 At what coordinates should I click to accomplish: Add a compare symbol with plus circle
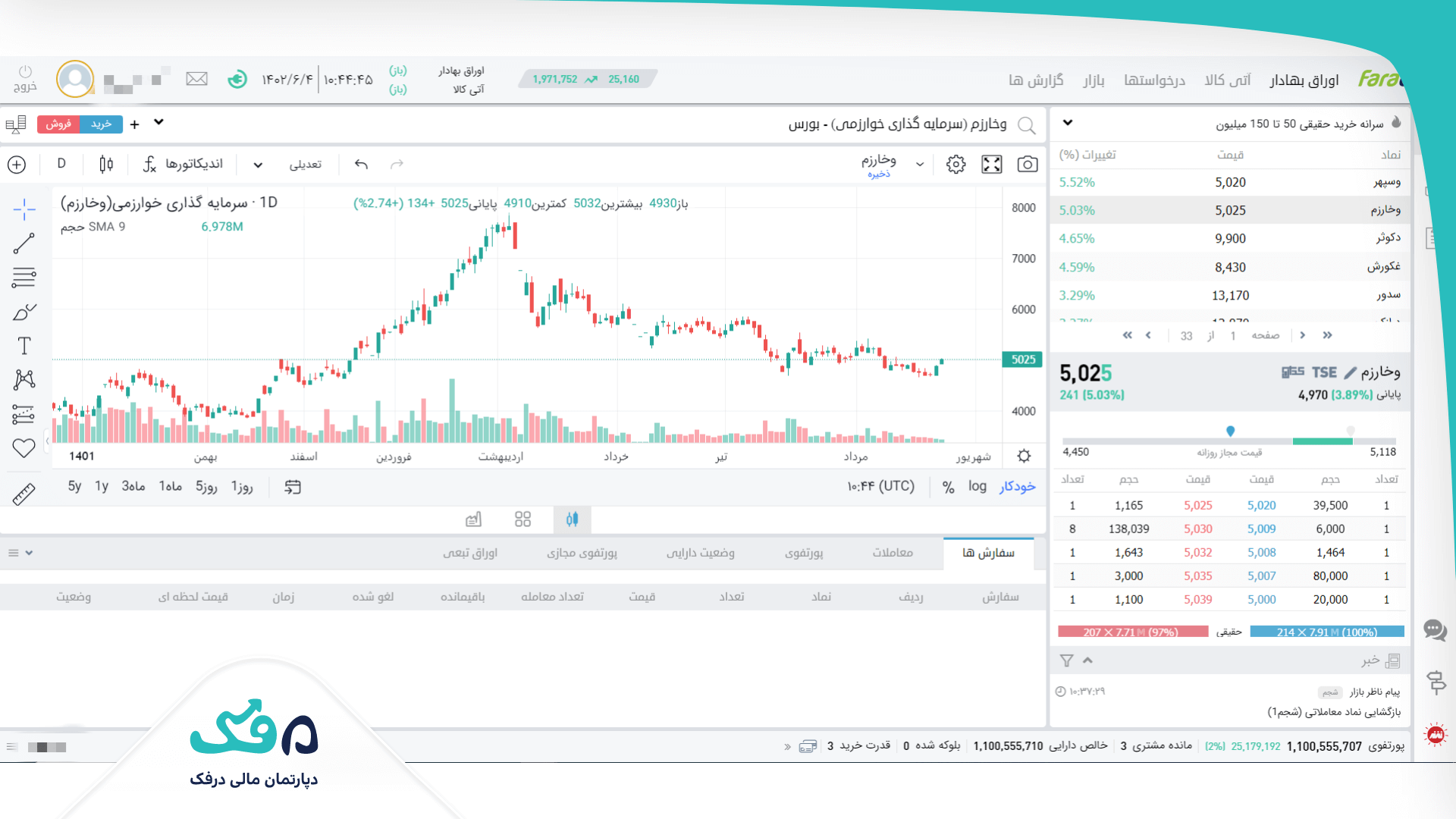17,164
